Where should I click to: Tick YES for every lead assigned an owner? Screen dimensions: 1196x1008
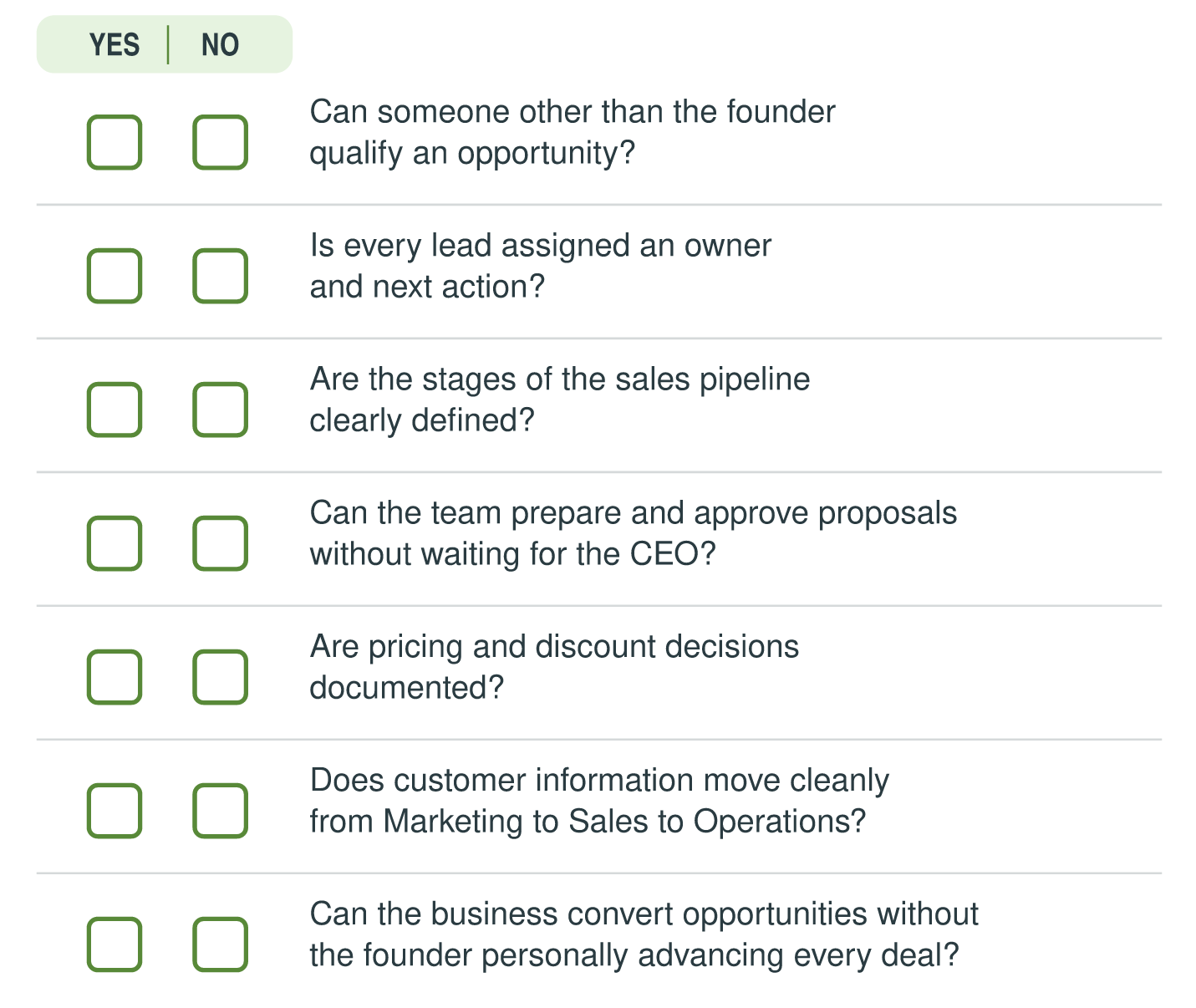tap(115, 276)
